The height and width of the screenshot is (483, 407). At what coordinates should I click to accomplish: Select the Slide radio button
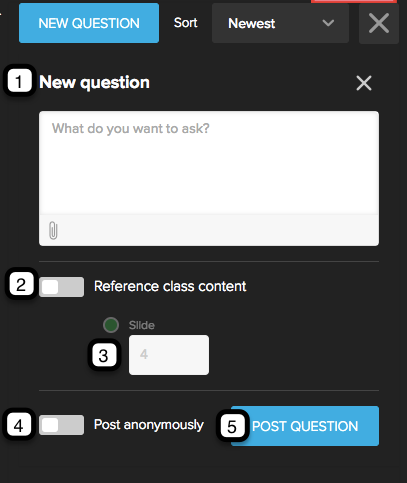pyautogui.click(x=111, y=325)
